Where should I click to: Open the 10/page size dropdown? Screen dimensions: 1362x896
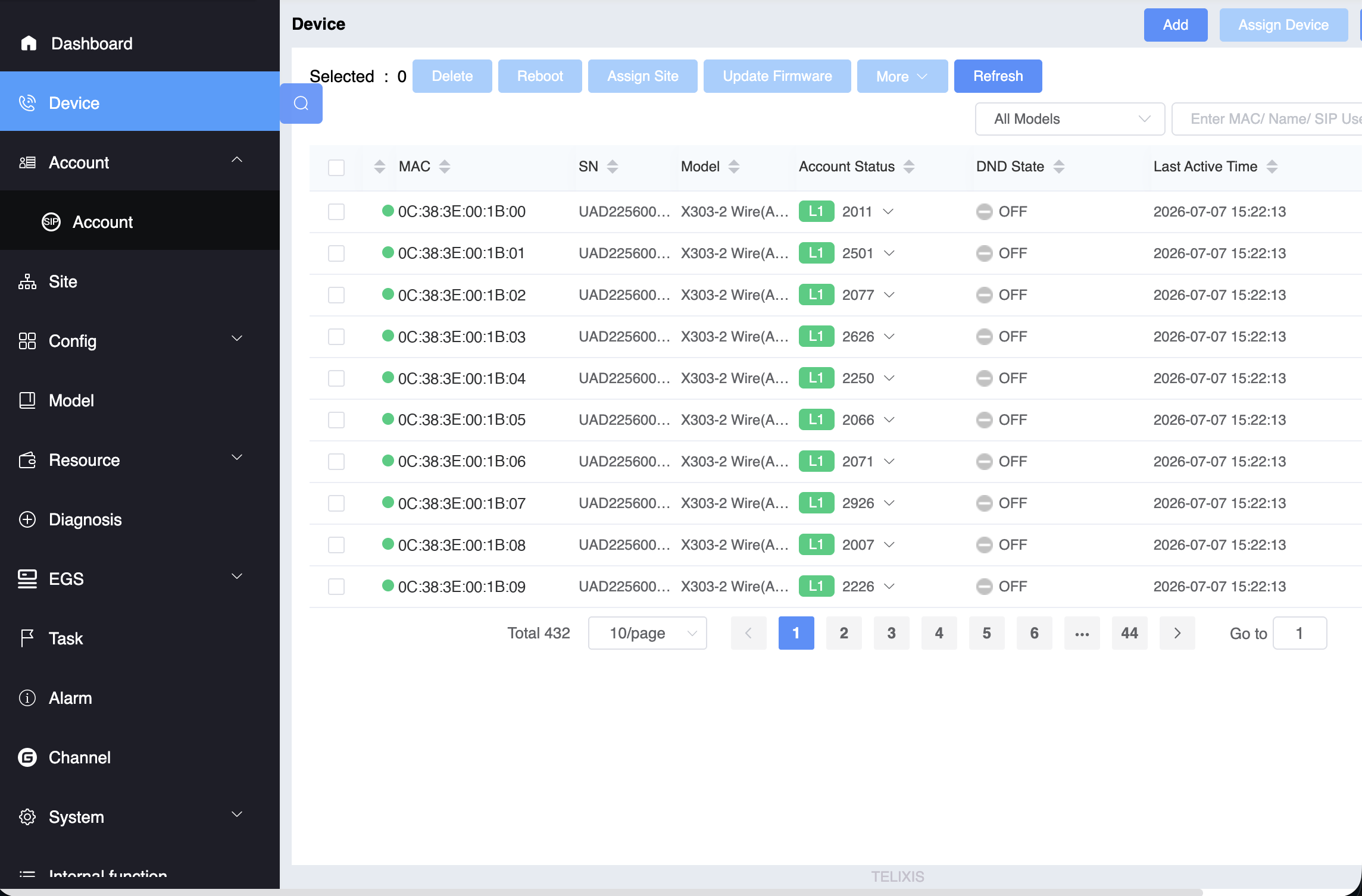pos(647,633)
